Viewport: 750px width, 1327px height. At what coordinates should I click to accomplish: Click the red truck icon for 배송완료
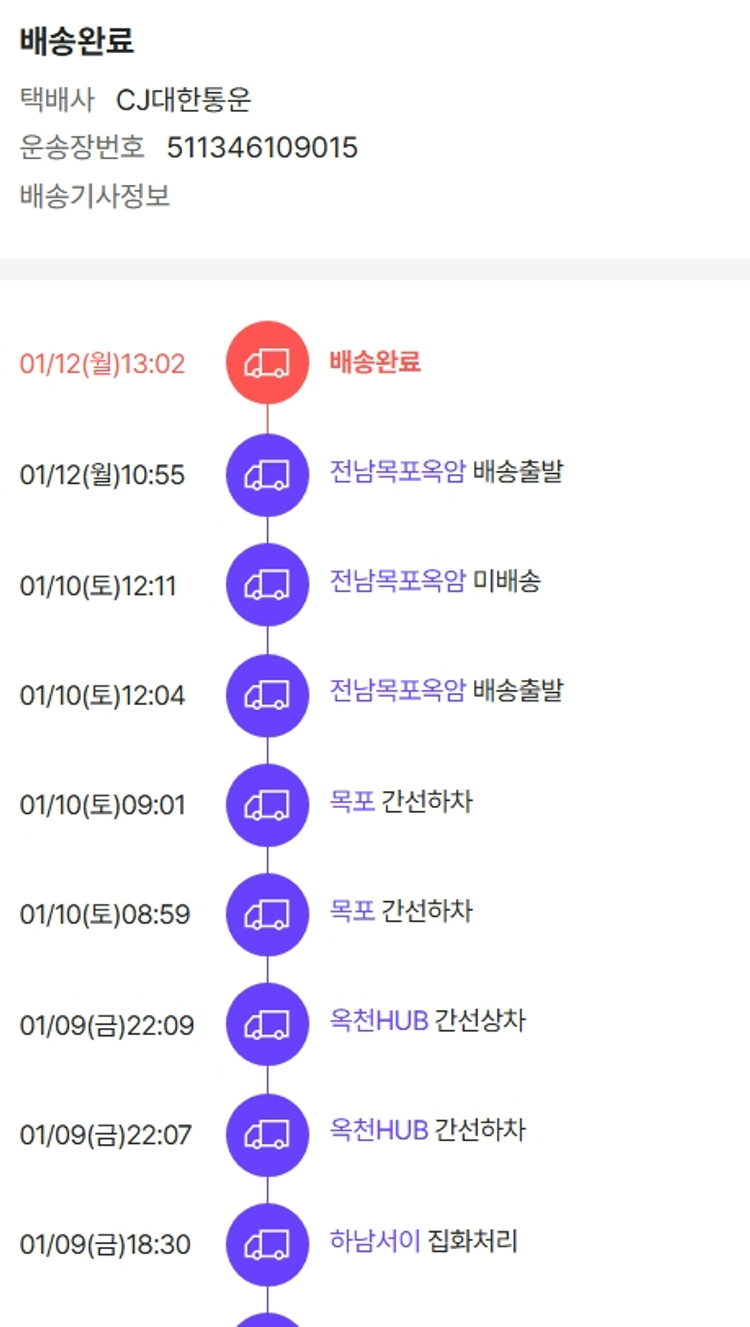[x=267, y=363]
